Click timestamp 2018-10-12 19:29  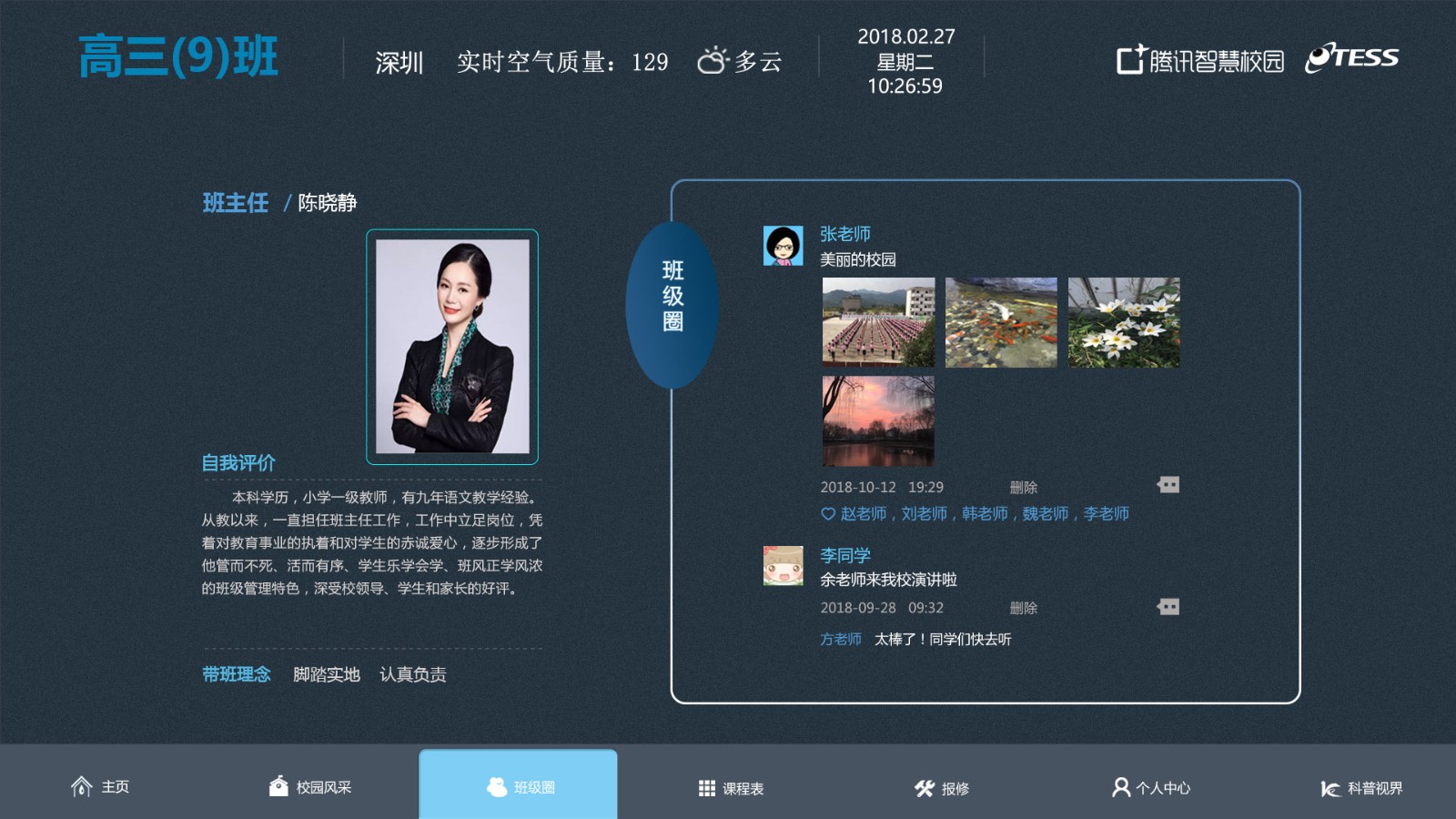point(882,488)
